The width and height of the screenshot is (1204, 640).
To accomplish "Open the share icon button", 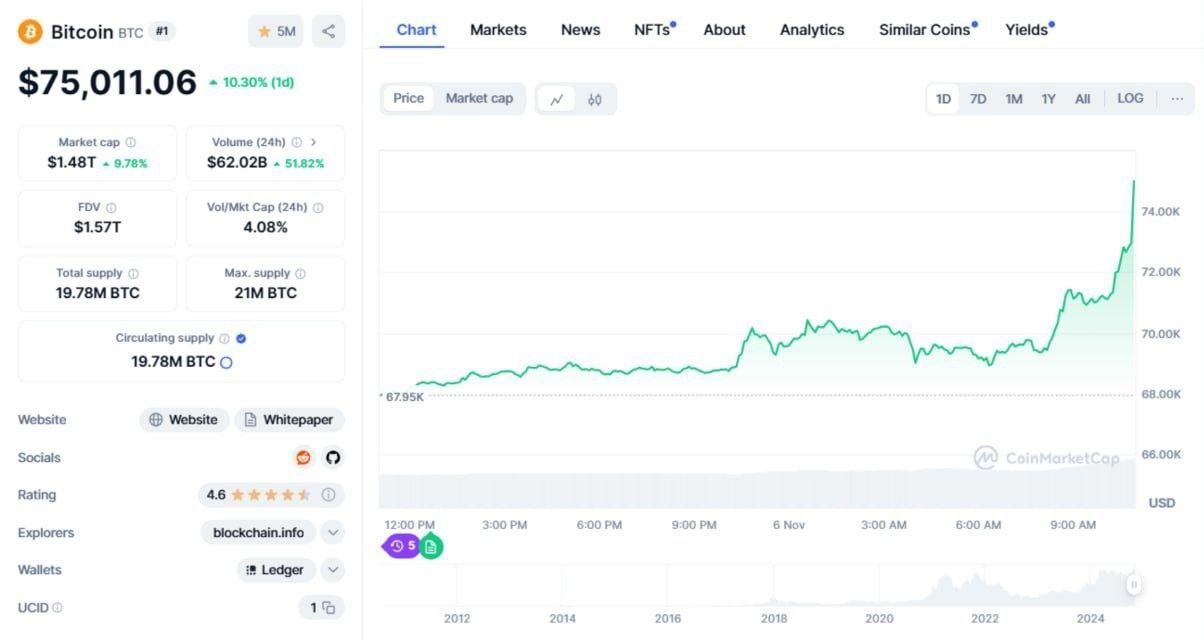I will (329, 31).
